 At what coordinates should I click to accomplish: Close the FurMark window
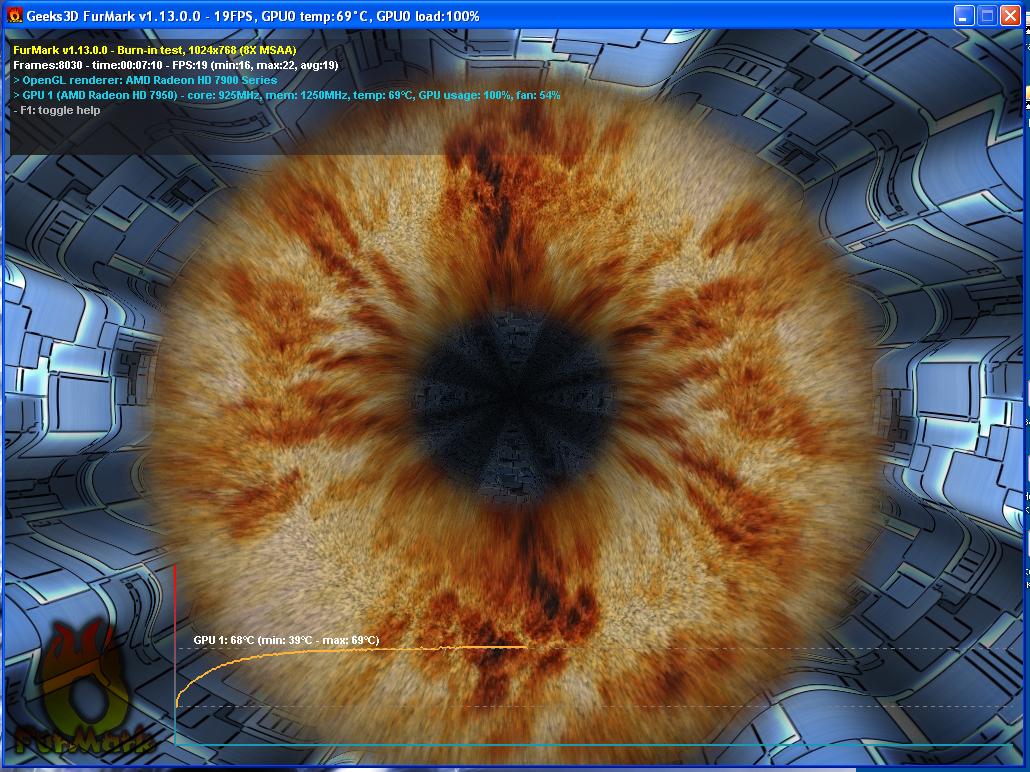tap(1010, 15)
